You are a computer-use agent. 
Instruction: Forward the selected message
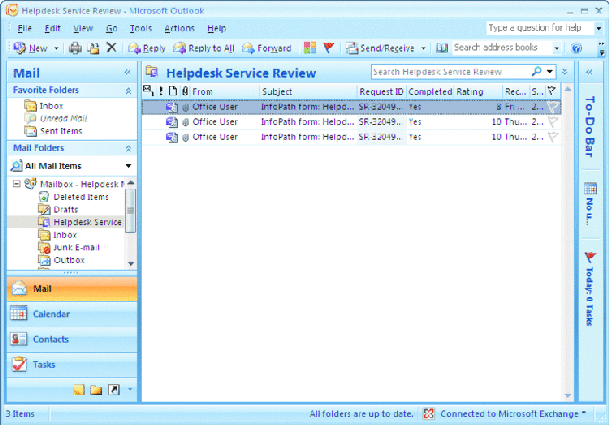(x=266, y=48)
